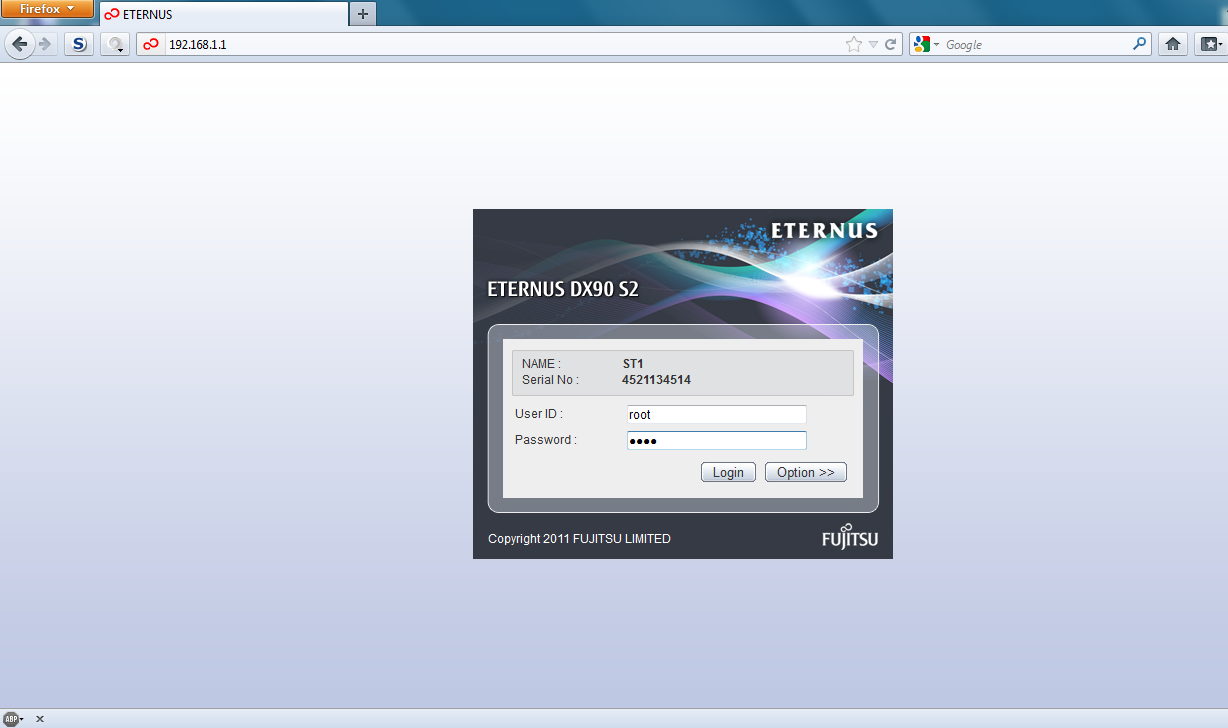Open the Google search engine selector
This screenshot has width=1228, height=728.
tap(926, 44)
